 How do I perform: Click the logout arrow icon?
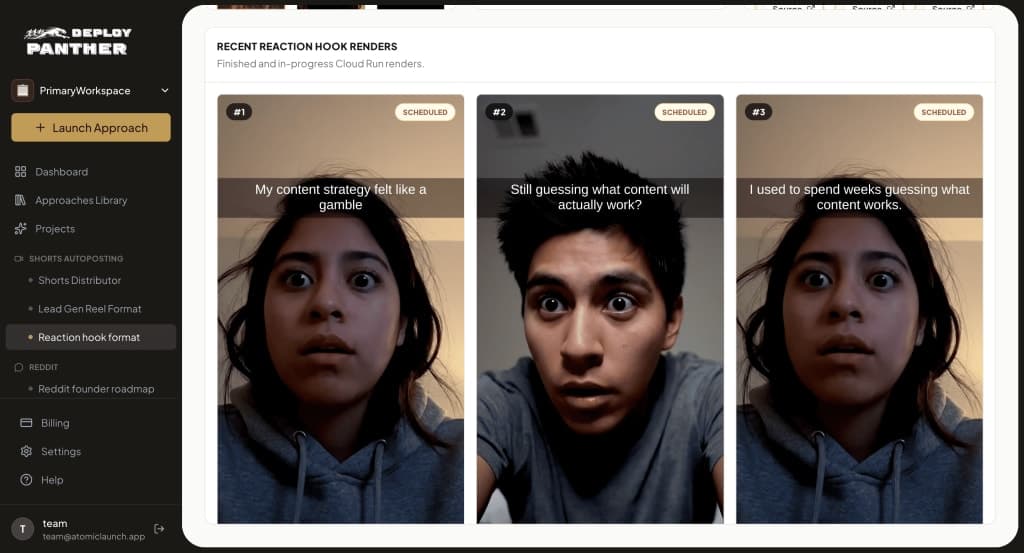(x=159, y=529)
